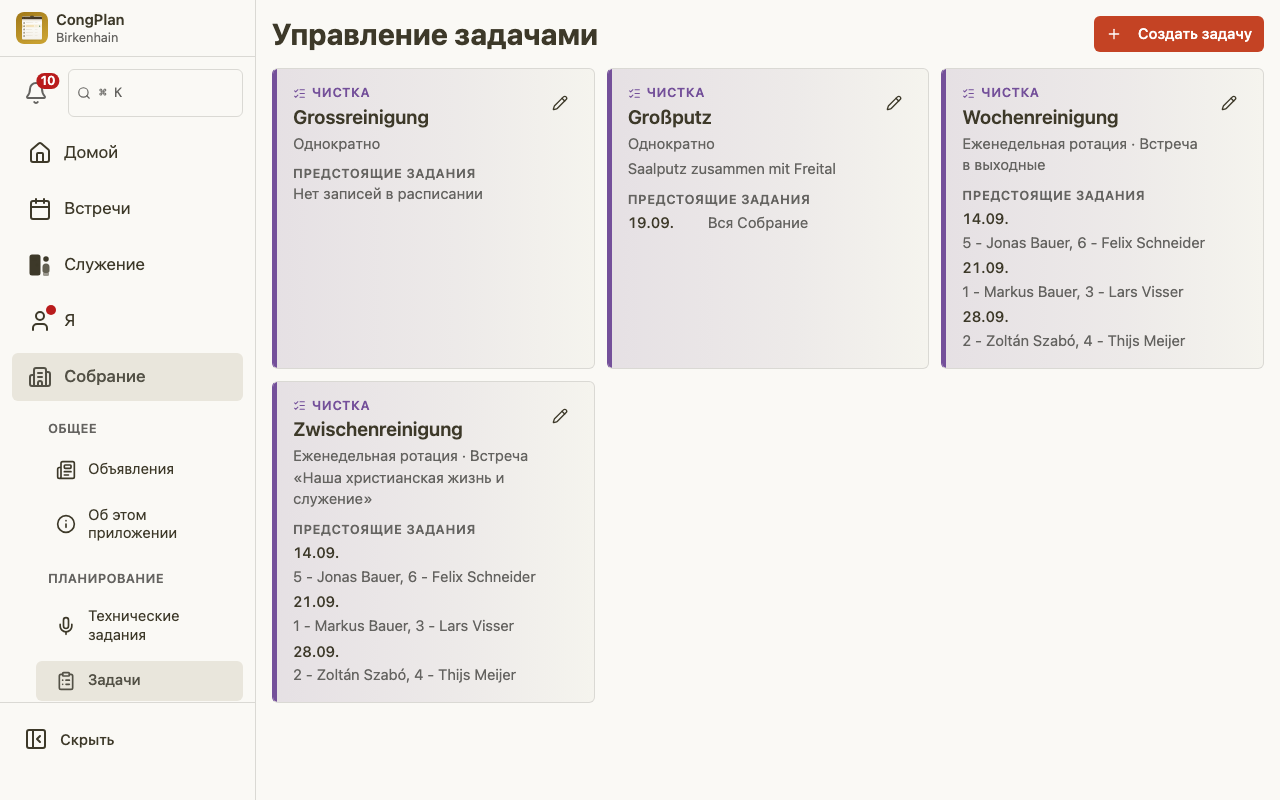Click the Großputz card title
The width and height of the screenshot is (1280, 800).
click(x=670, y=118)
